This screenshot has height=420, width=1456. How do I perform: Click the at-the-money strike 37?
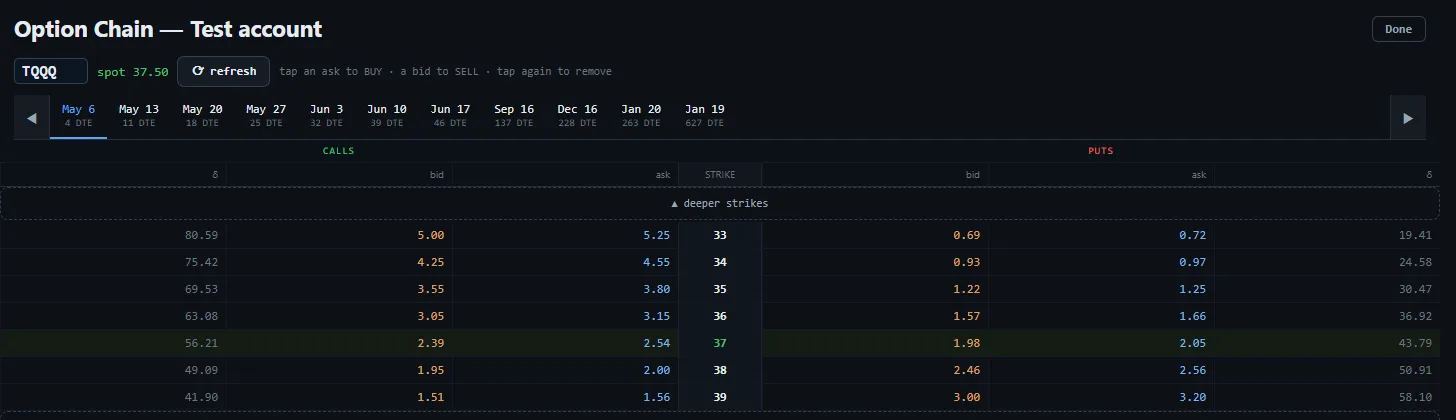pyautogui.click(x=720, y=343)
